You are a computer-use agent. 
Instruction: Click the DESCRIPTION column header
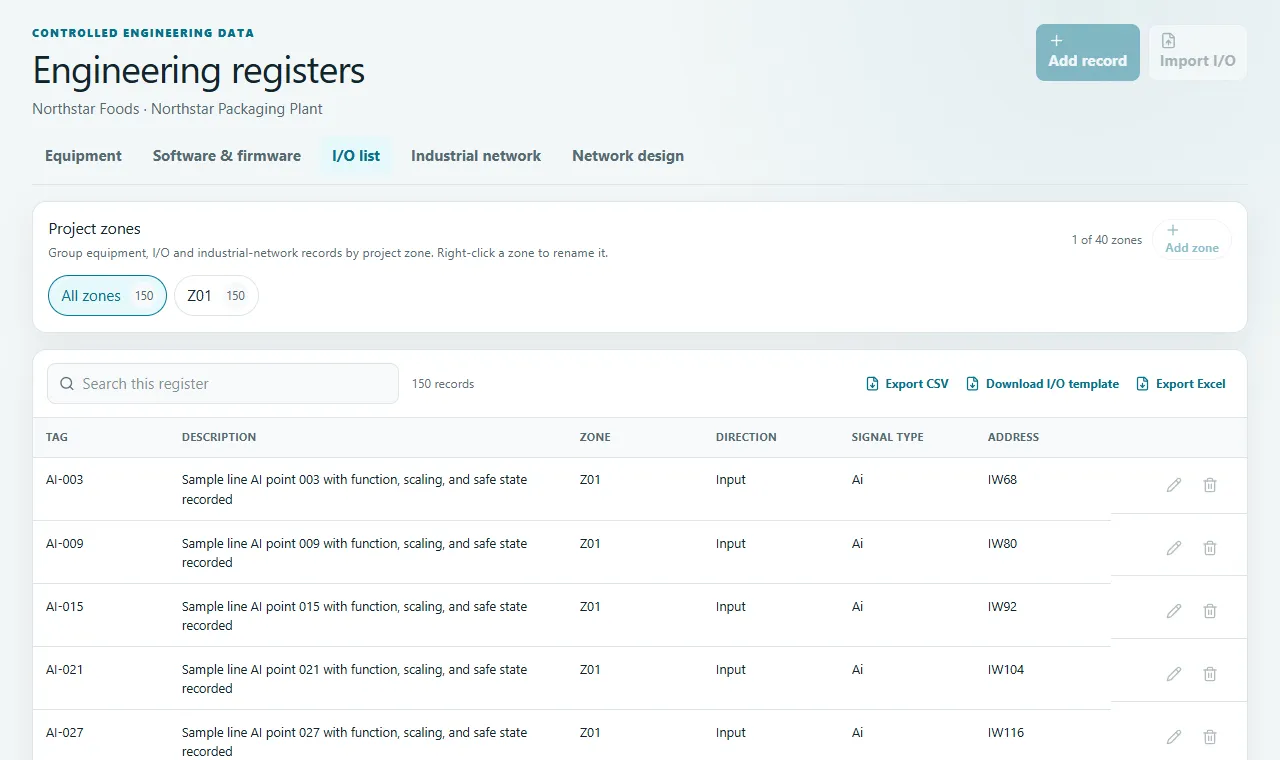click(219, 437)
